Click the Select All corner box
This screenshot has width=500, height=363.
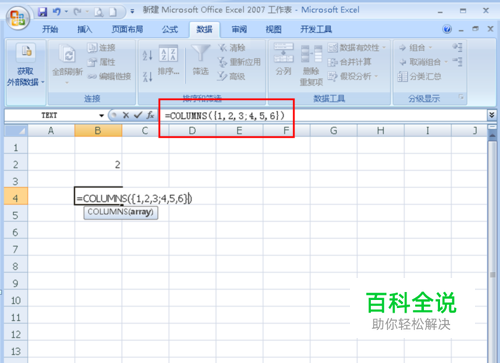coord(16,131)
